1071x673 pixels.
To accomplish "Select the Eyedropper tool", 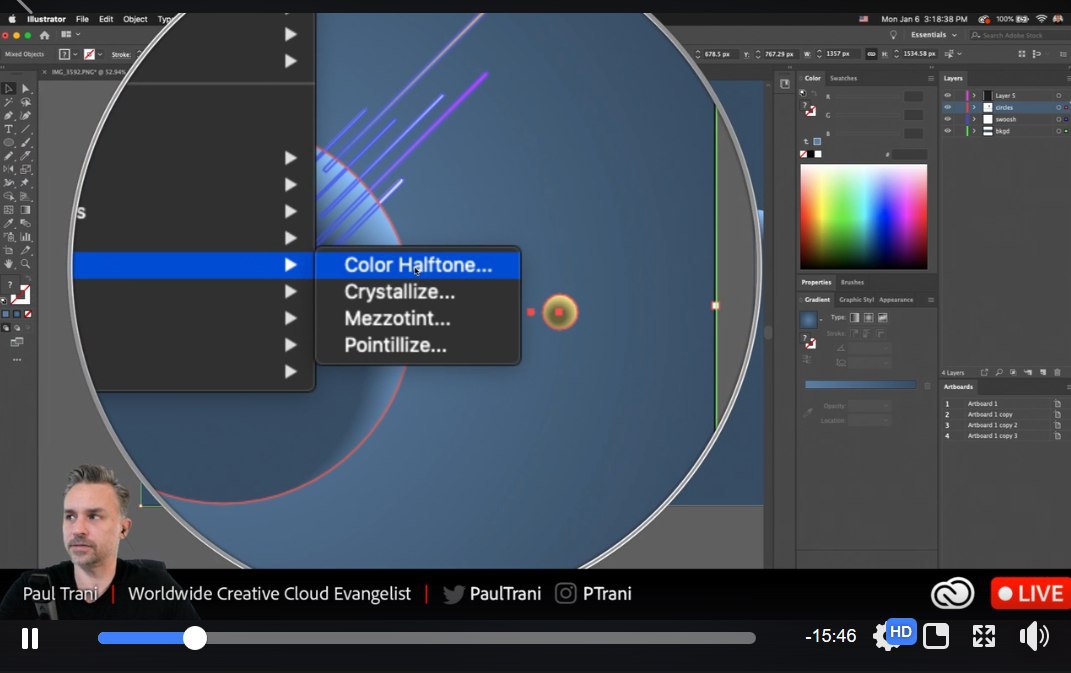I will pyautogui.click(x=9, y=223).
